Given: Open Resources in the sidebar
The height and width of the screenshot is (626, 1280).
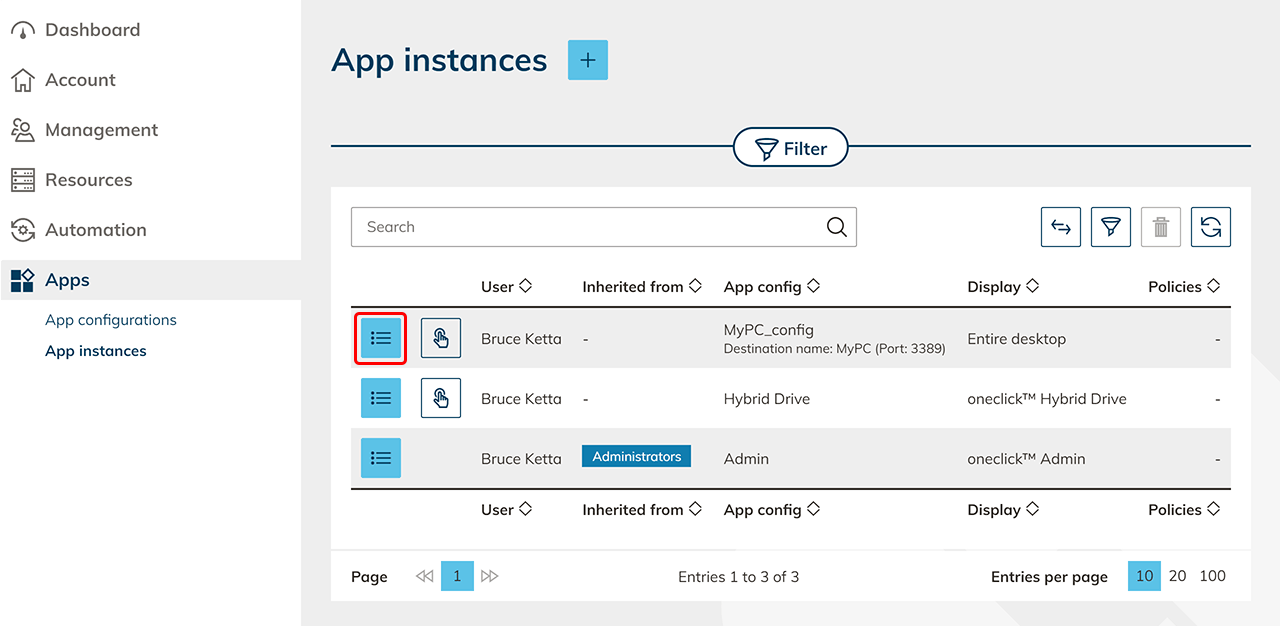Looking at the screenshot, I should (88, 180).
